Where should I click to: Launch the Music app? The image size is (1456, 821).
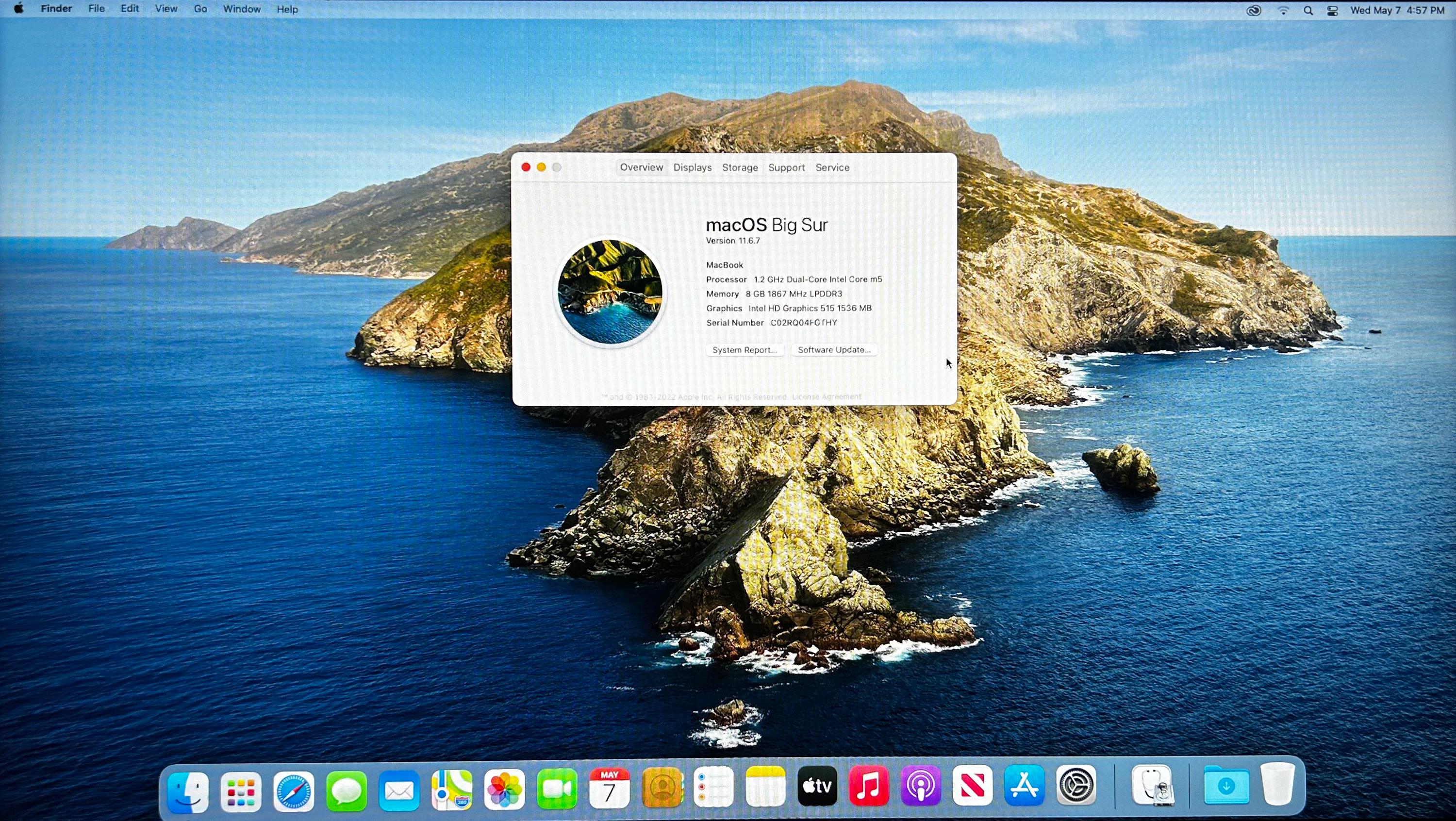(869, 786)
